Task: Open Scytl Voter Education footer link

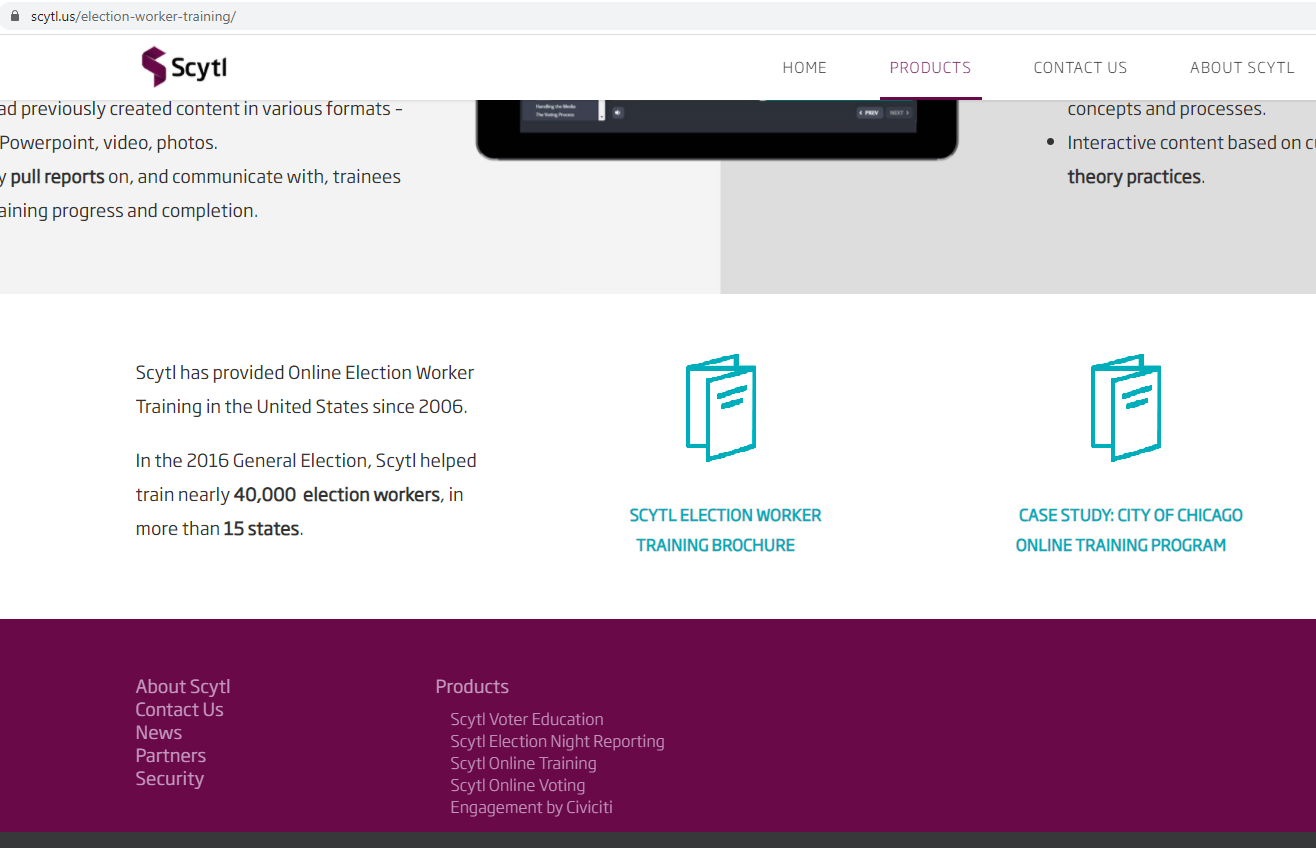Action: point(526,719)
